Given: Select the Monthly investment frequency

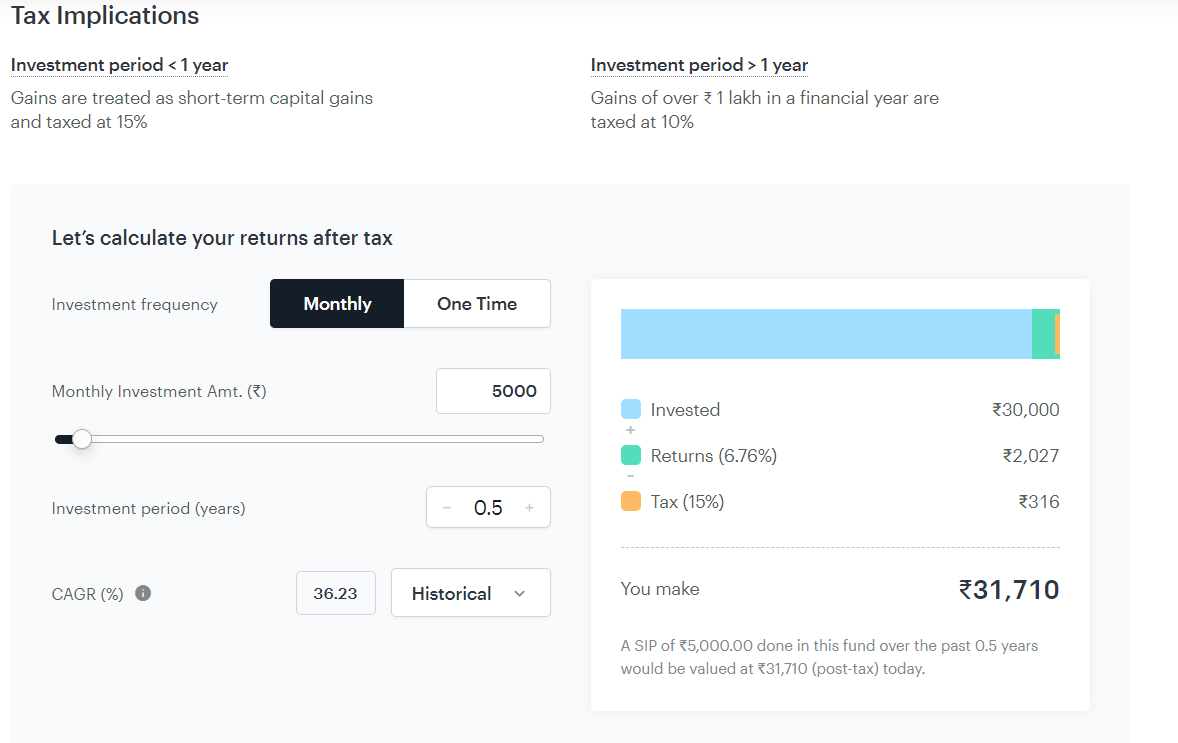Looking at the screenshot, I should coord(337,304).
